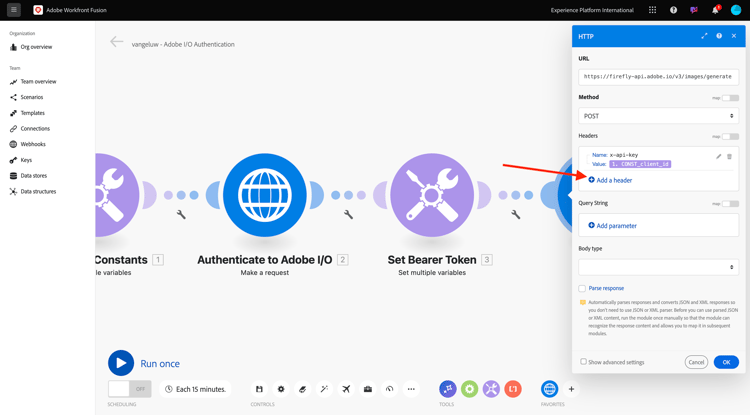Viewport: 750px width, 415px height.
Task: Click the wrench filter between modules 2 and 3
Action: (x=349, y=215)
